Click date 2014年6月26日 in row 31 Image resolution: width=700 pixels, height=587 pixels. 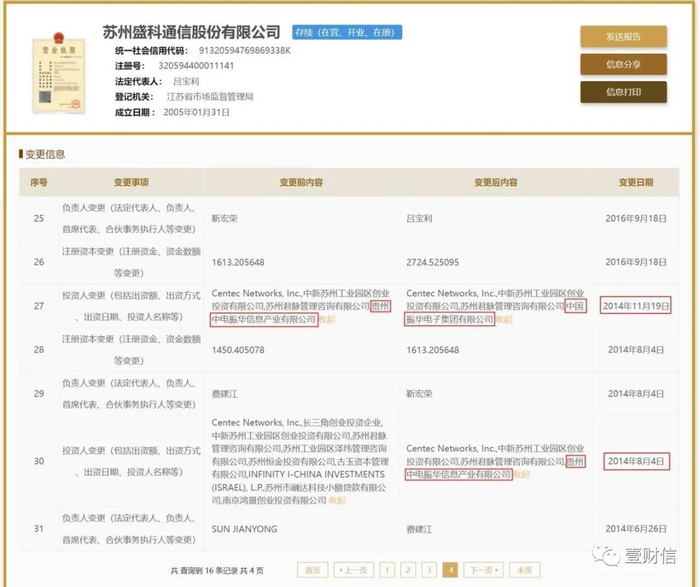[x=636, y=529]
